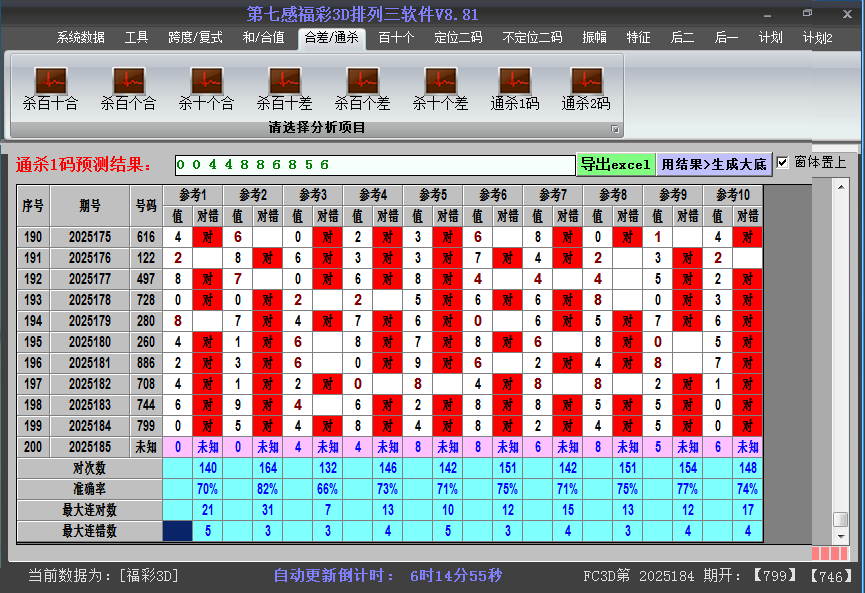Click the 参考1 column header
The image size is (865, 593).
(x=193, y=195)
